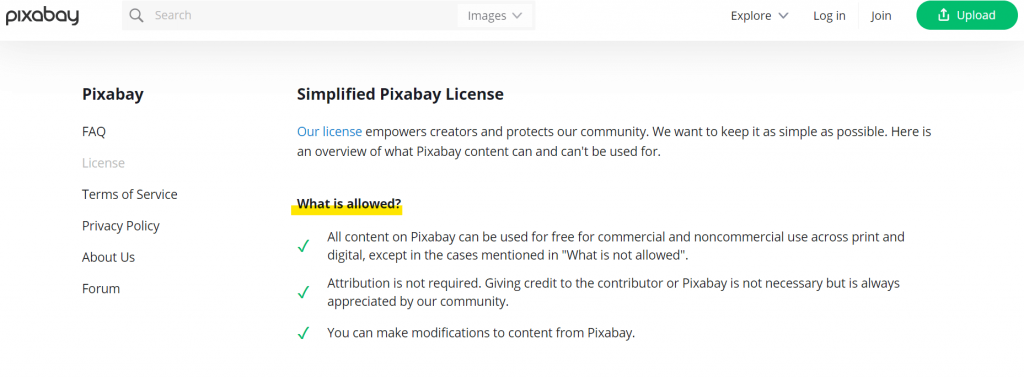Open the About Us page
The image size is (1024, 377).
[x=108, y=257]
